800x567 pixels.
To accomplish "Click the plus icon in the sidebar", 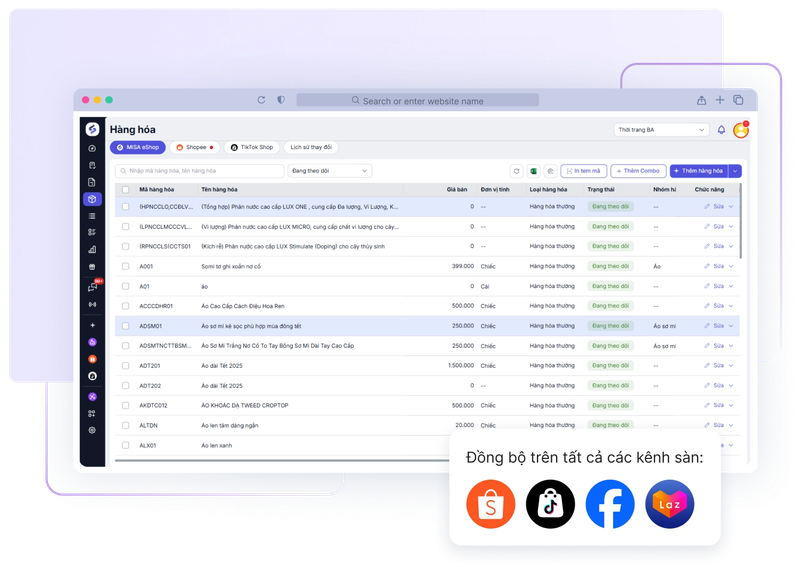I will pyautogui.click(x=92, y=325).
